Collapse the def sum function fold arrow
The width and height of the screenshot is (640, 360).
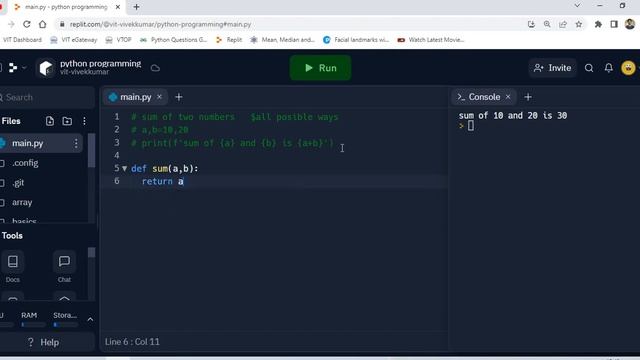pos(124,168)
